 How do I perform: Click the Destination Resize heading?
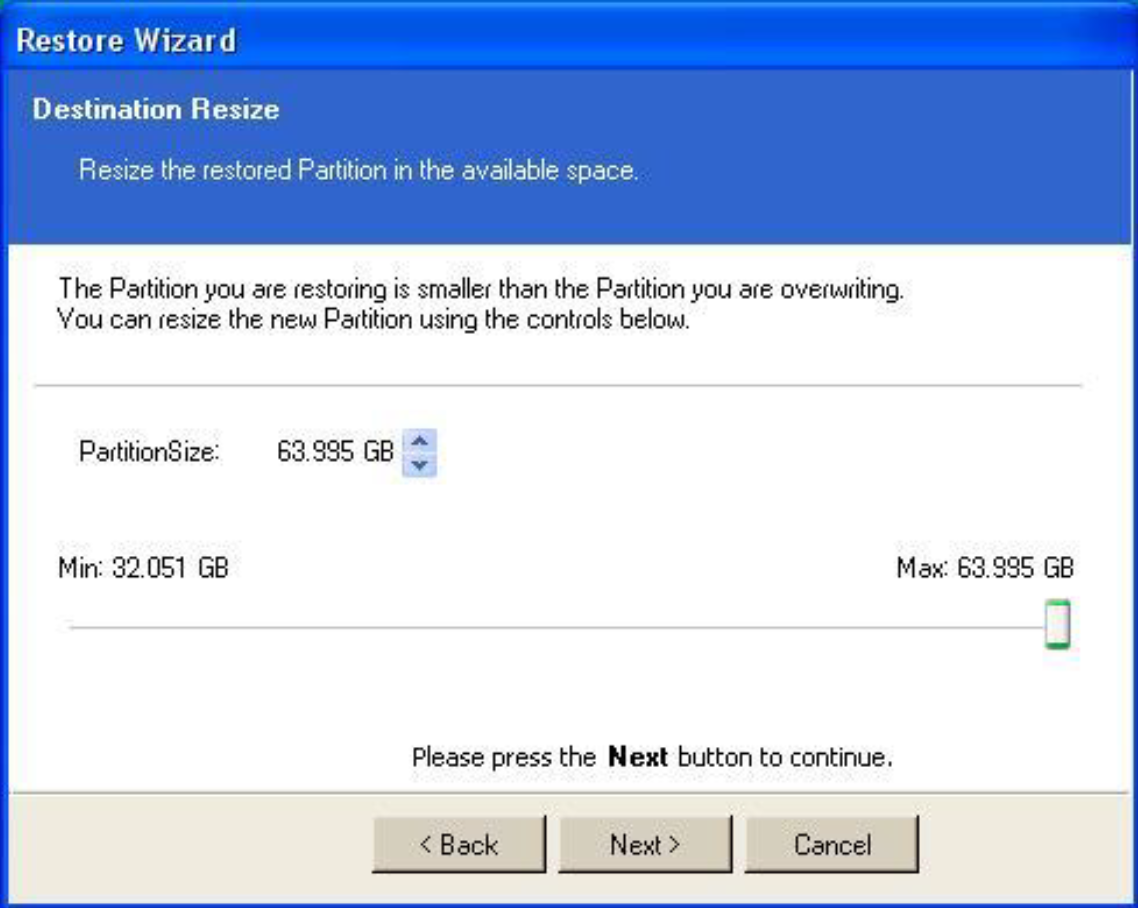[155, 109]
